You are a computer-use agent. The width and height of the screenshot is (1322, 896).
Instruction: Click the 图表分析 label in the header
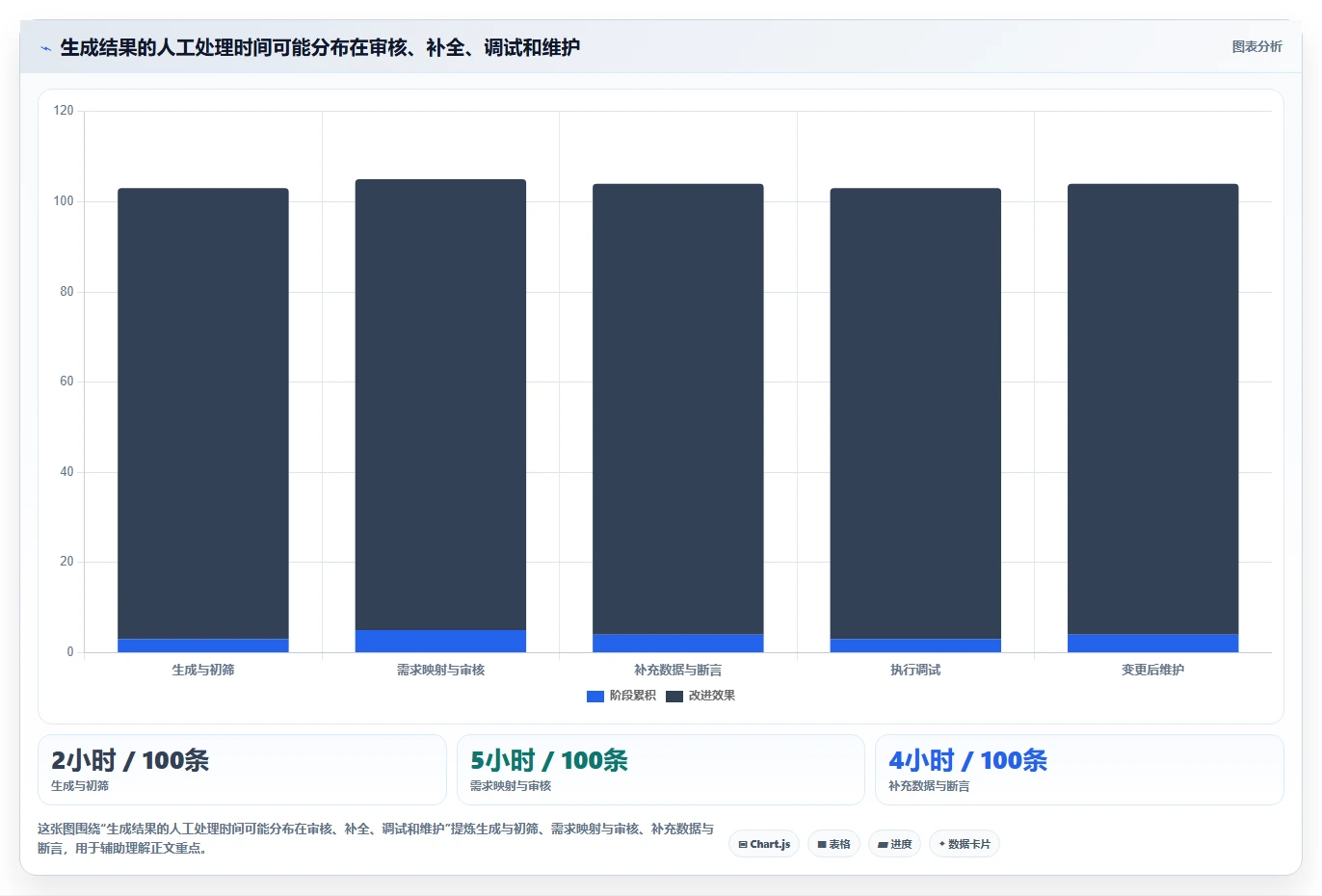point(1256,46)
